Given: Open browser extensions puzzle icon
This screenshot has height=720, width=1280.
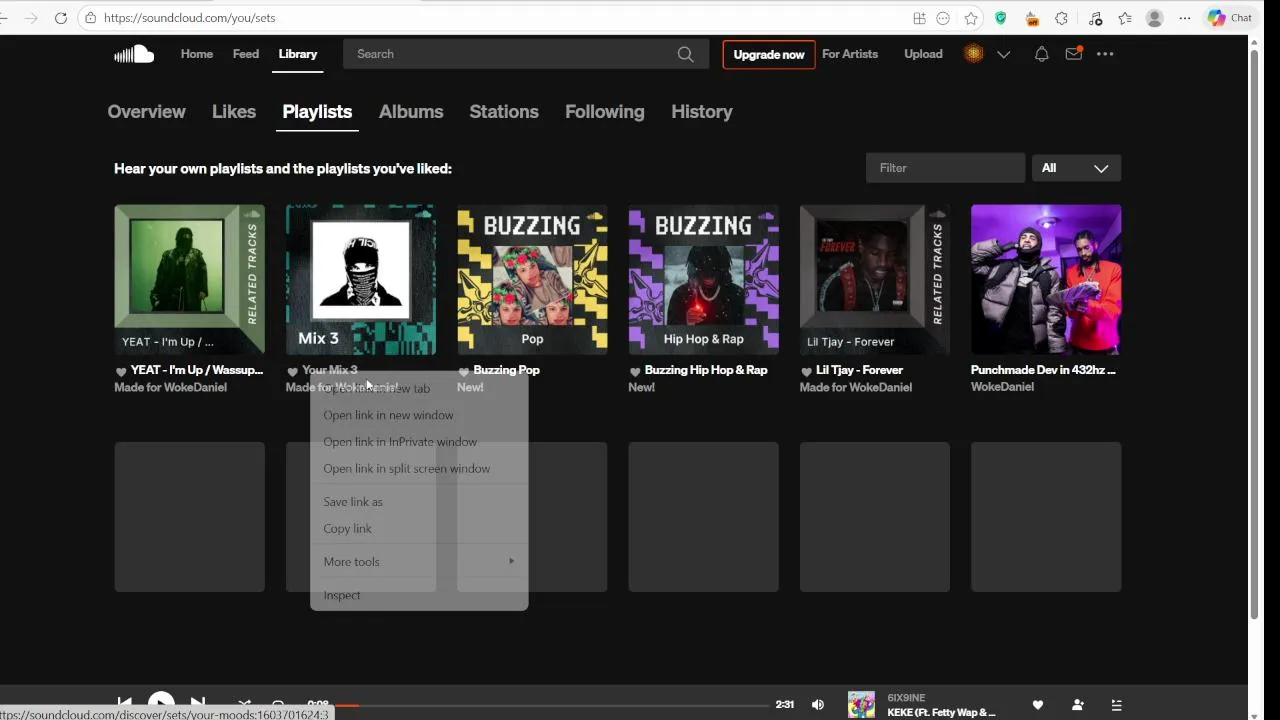Looking at the screenshot, I should (1061, 18).
